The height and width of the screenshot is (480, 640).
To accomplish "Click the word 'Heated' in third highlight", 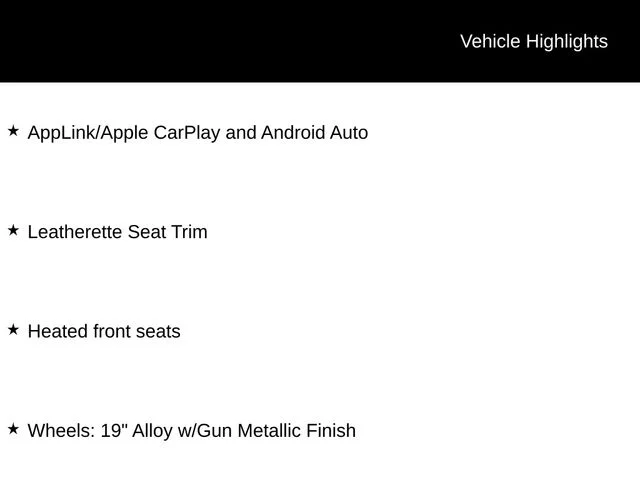I will pyautogui.click(x=58, y=331).
